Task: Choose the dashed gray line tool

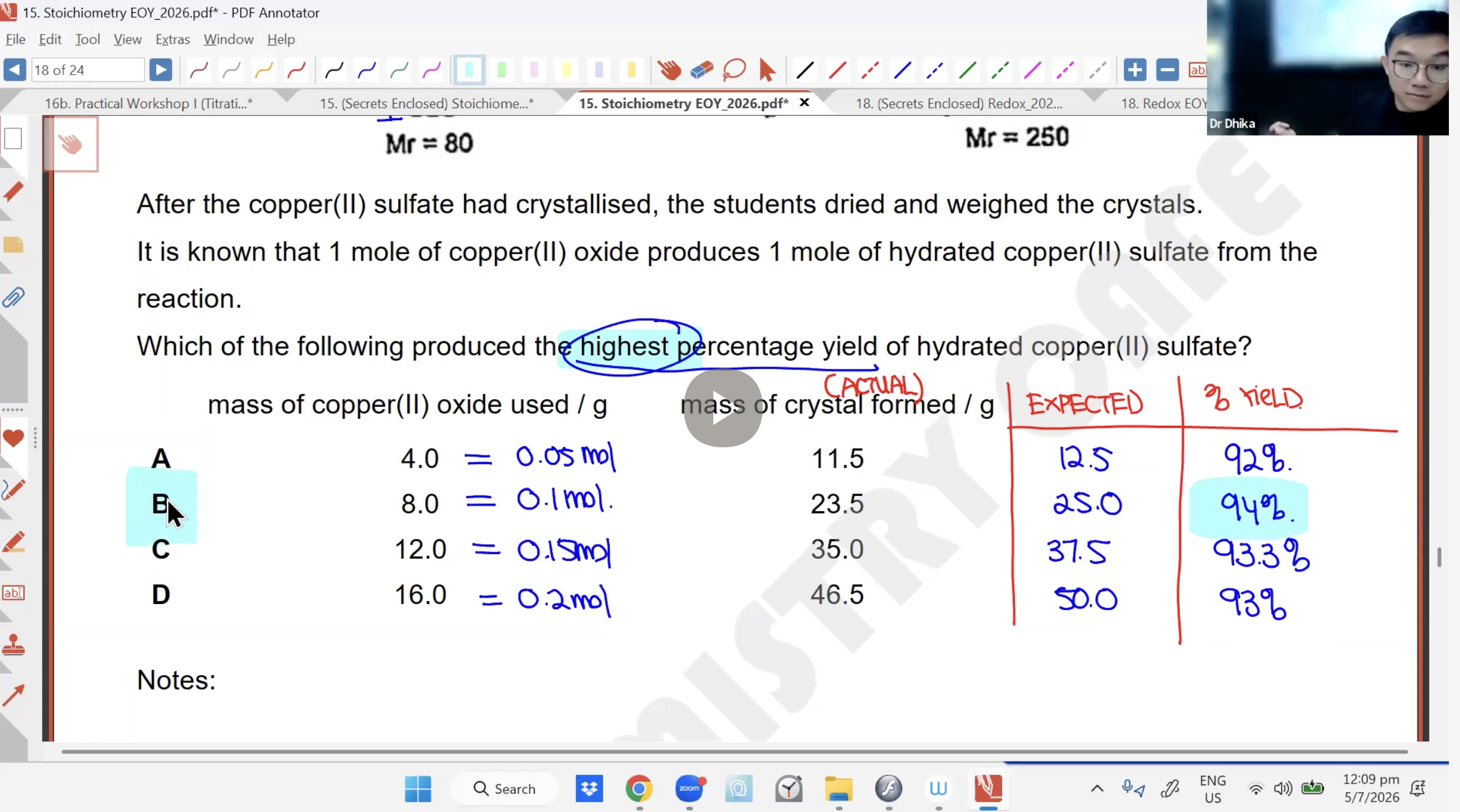Action: click(1098, 70)
